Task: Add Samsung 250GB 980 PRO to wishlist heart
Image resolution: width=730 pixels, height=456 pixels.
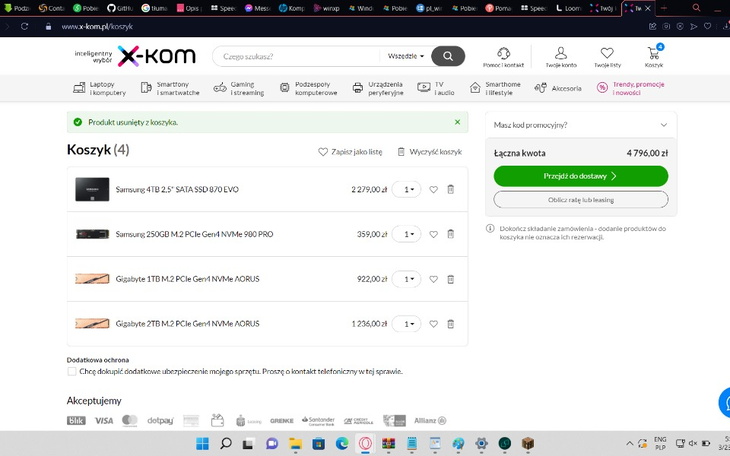Action: pos(433,234)
